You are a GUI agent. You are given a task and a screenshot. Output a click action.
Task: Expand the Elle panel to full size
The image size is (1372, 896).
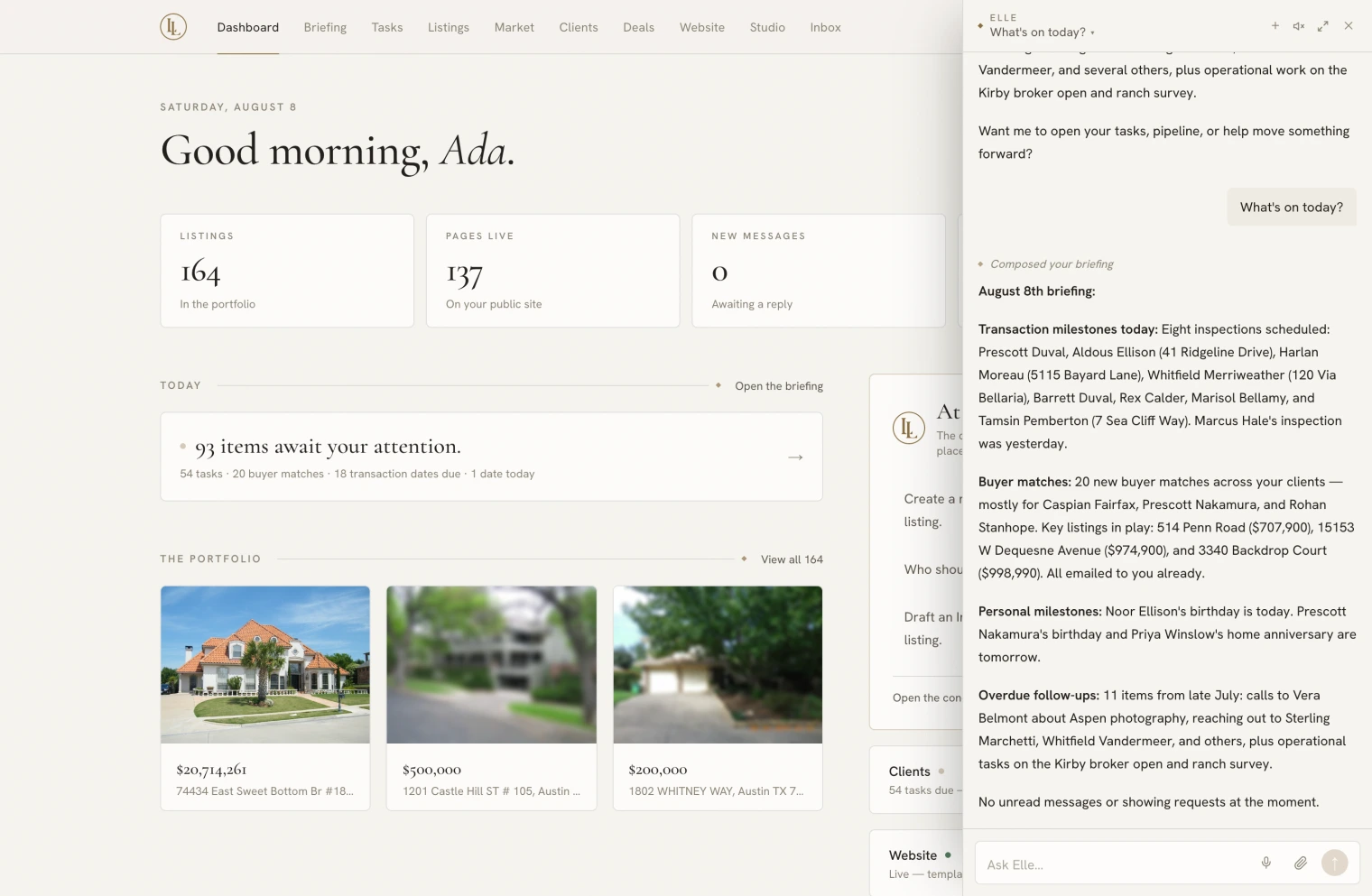[x=1323, y=26]
